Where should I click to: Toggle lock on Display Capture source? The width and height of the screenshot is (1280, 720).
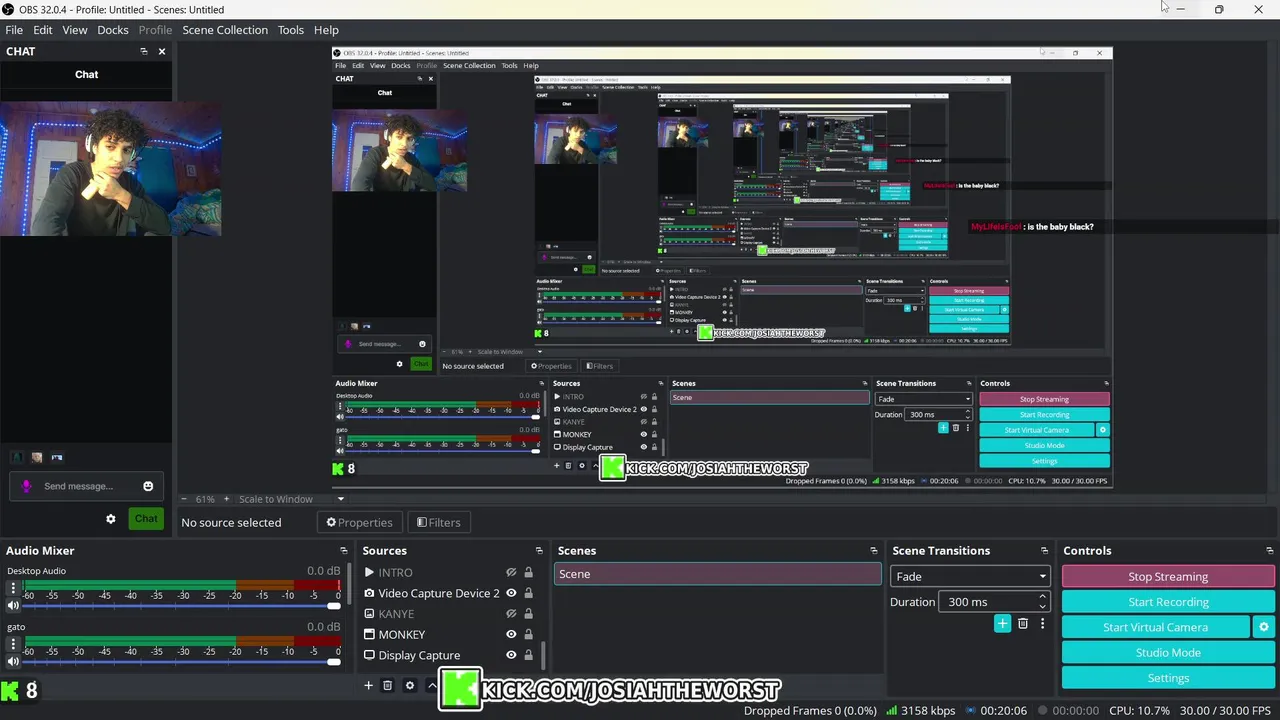(528, 655)
